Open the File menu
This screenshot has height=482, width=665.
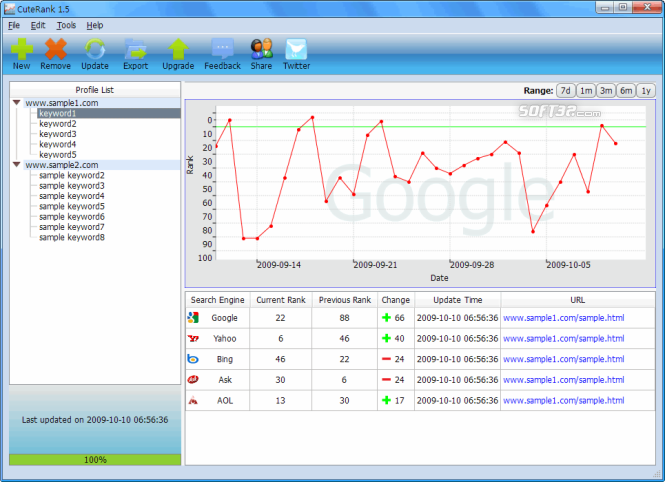(14, 25)
